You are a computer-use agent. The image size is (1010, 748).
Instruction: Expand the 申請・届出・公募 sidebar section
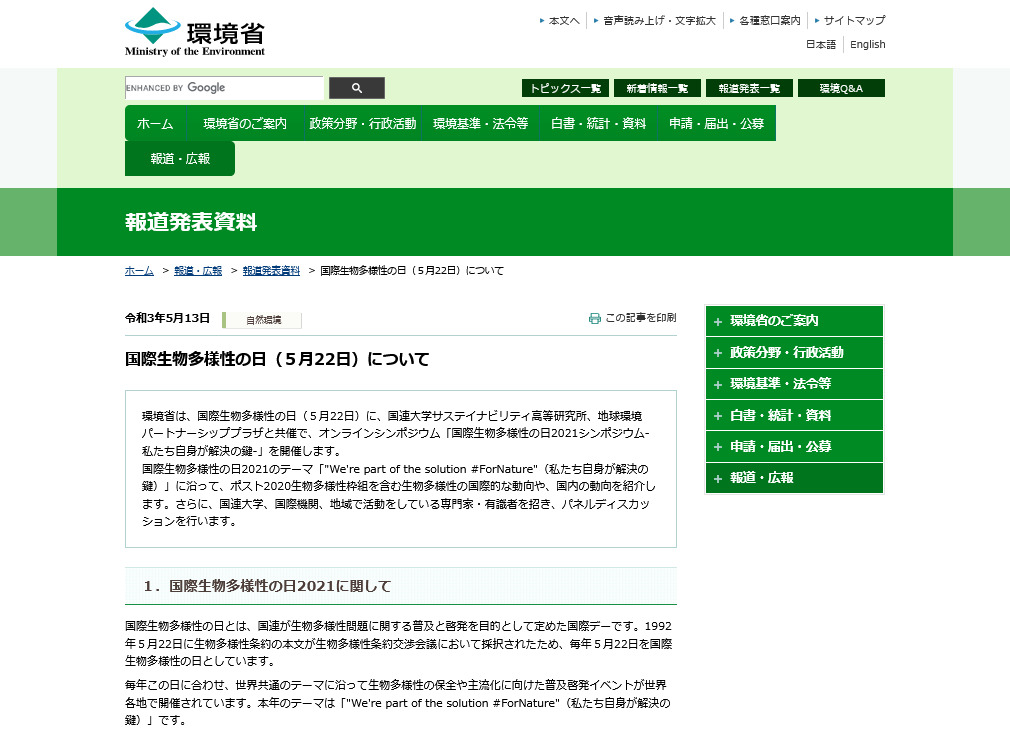tap(793, 446)
